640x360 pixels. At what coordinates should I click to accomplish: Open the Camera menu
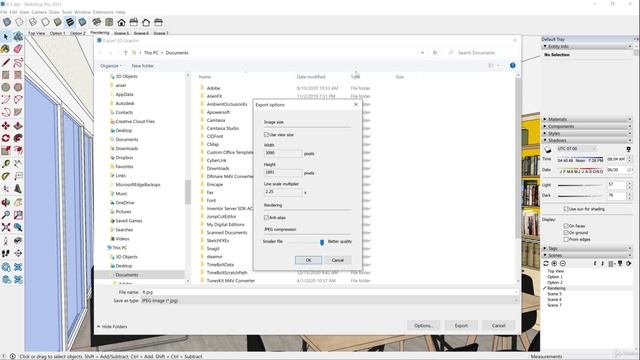point(39,12)
